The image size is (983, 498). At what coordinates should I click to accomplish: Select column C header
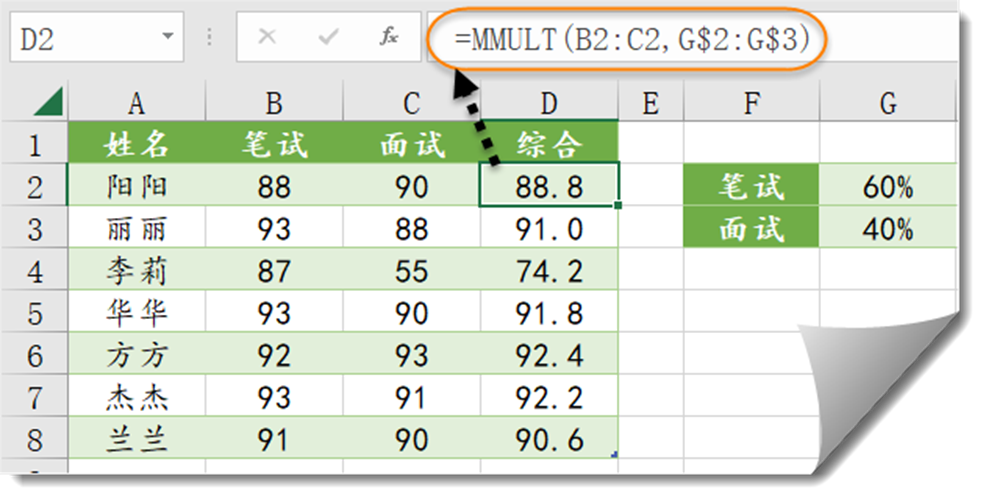coord(411,102)
